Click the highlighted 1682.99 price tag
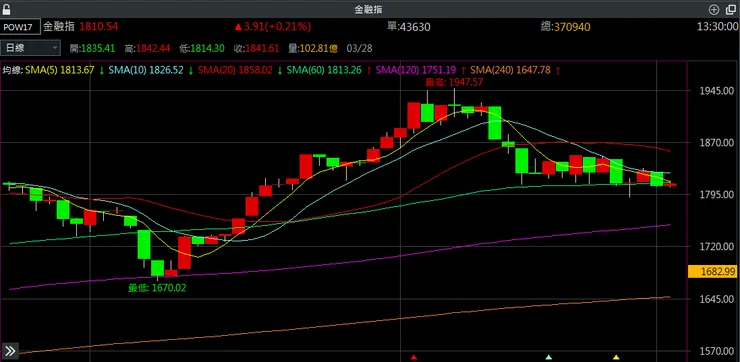Image resolution: width=740 pixels, height=362 pixels. point(713,271)
